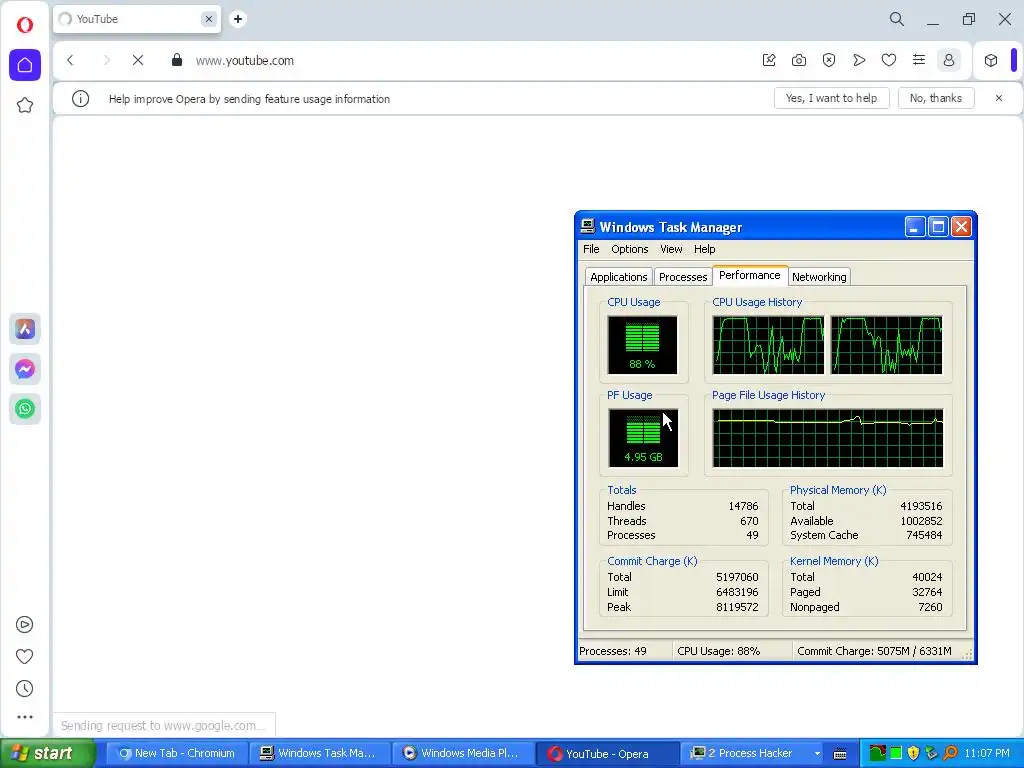
Task: Switch to the Networking tab
Action: [819, 277]
